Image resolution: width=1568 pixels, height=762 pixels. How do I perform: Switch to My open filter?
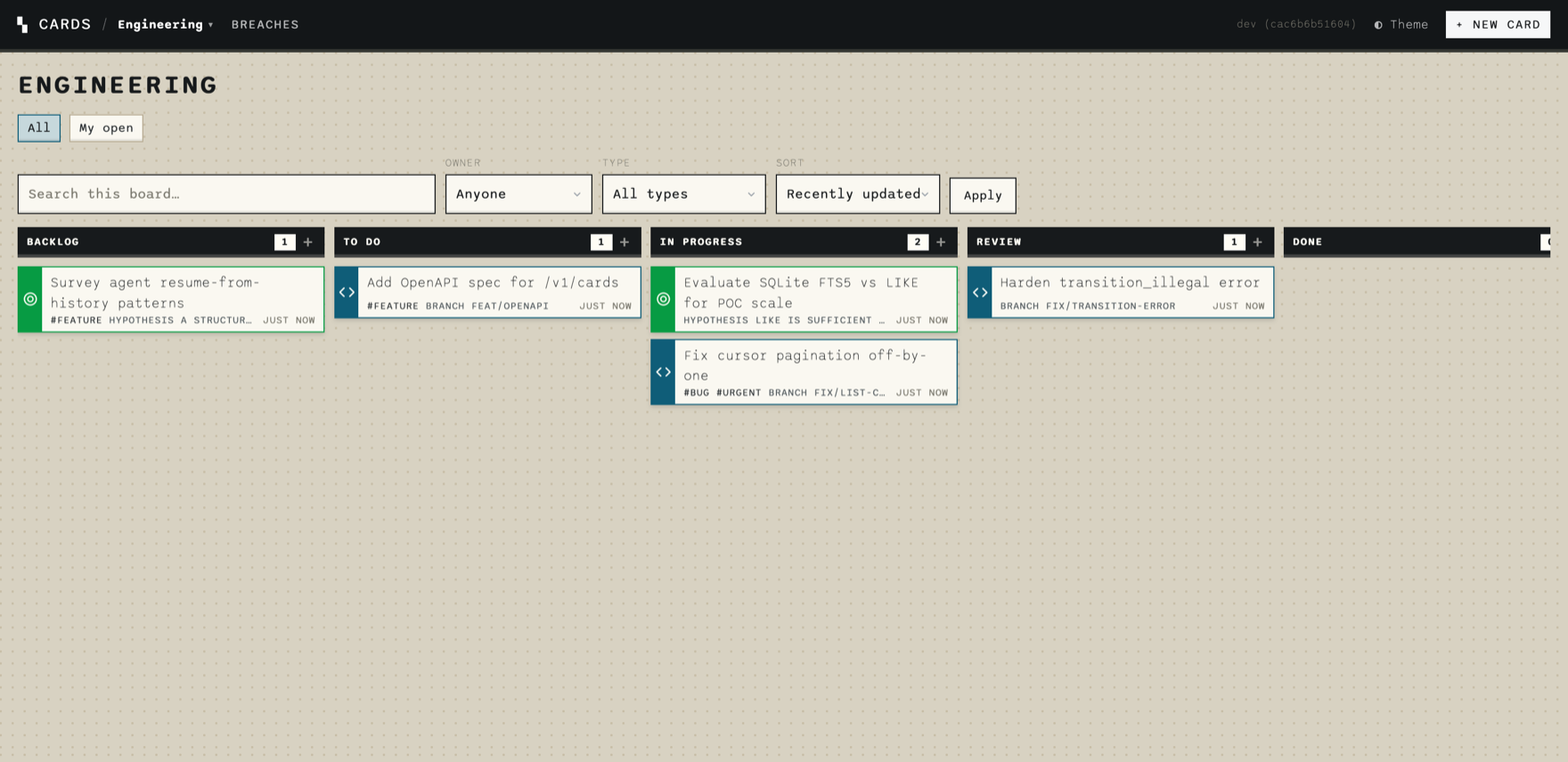[x=106, y=127]
